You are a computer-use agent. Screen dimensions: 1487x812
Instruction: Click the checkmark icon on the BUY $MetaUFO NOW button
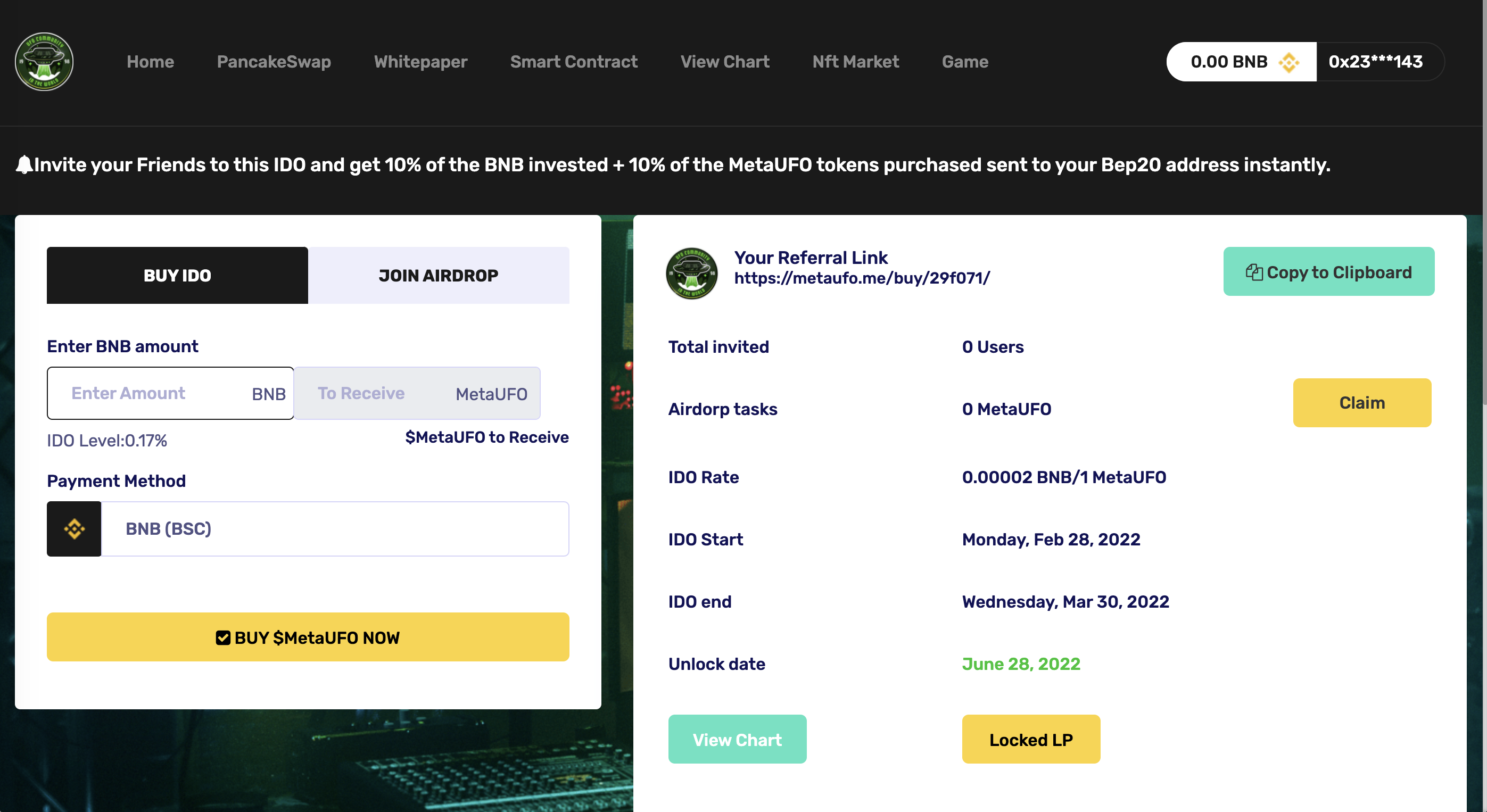pos(223,637)
